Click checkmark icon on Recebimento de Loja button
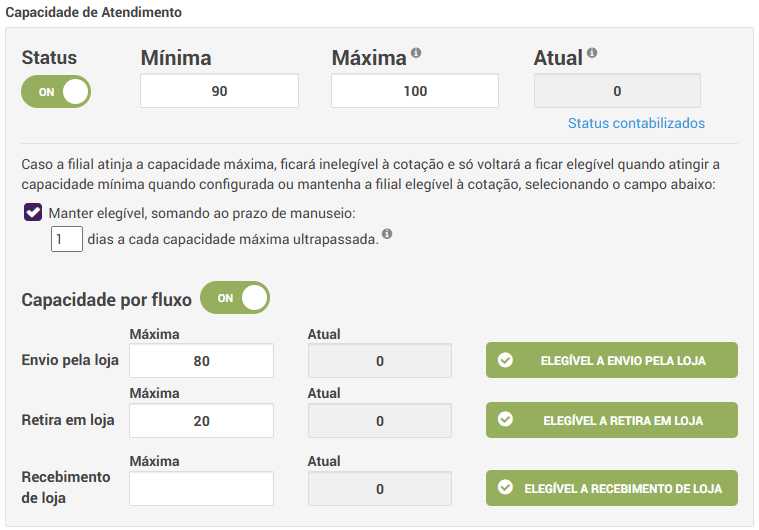Screen dimensions: 759x530 point(505,488)
